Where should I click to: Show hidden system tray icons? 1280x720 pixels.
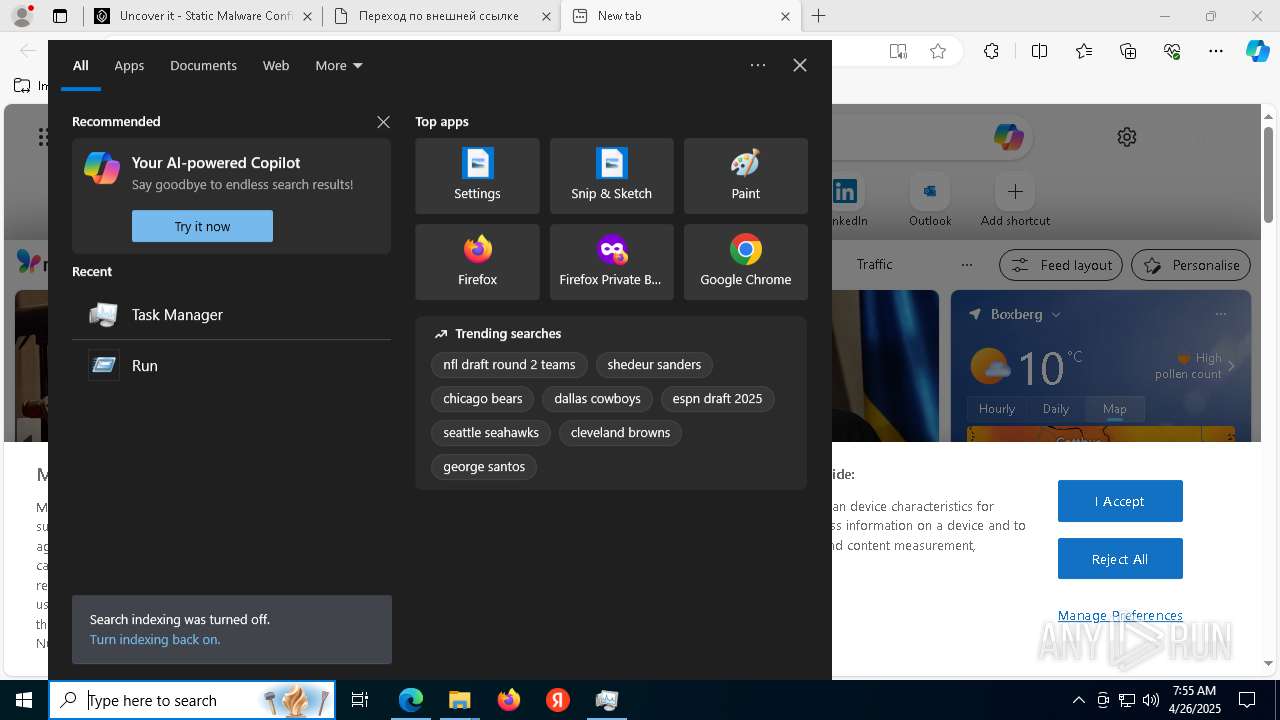coord(1078,700)
